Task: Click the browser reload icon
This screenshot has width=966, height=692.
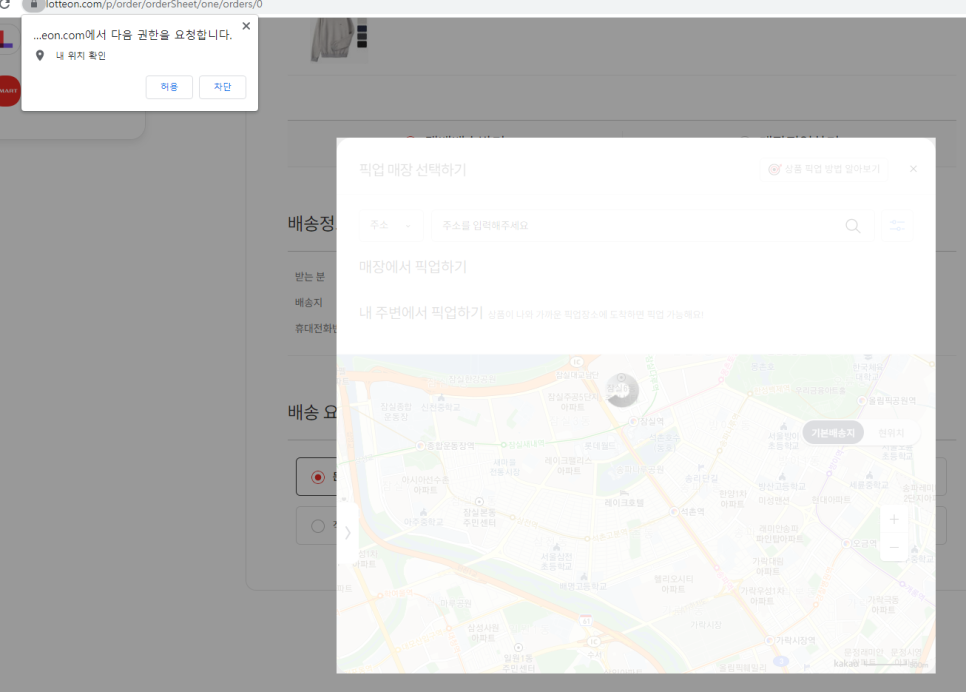Action: click(5, 4)
